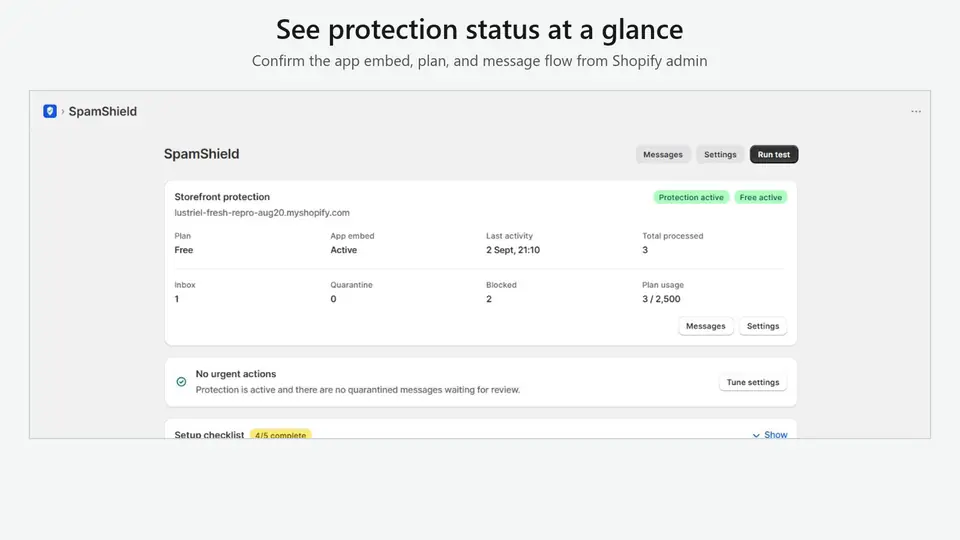Click the Inbox count 1
The width and height of the screenshot is (960, 540).
[x=176, y=299]
